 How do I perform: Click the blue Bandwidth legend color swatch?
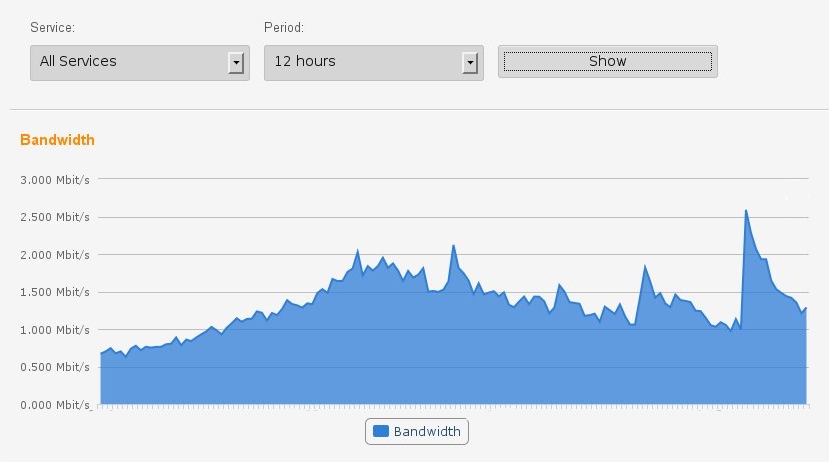tap(381, 431)
